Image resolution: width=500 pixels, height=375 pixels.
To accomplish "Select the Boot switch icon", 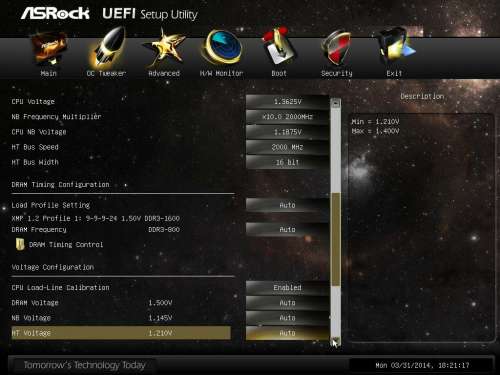I will (x=279, y=47).
